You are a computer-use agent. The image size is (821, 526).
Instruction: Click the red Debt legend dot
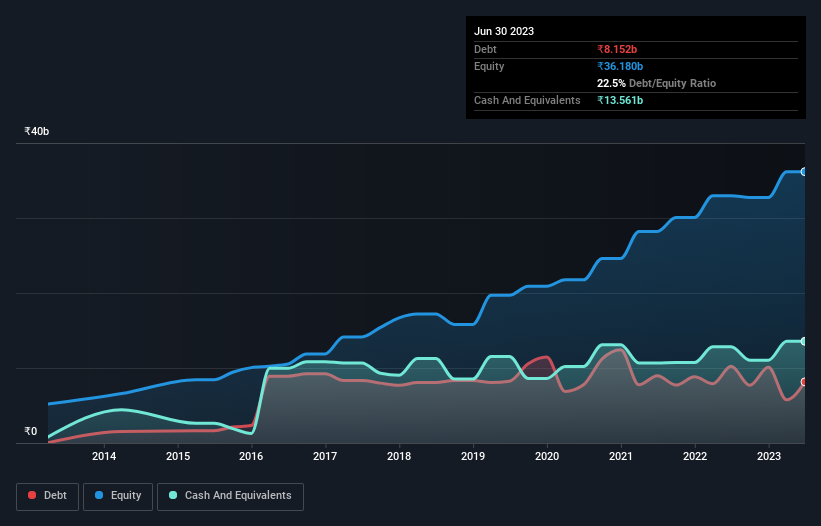click(32, 495)
